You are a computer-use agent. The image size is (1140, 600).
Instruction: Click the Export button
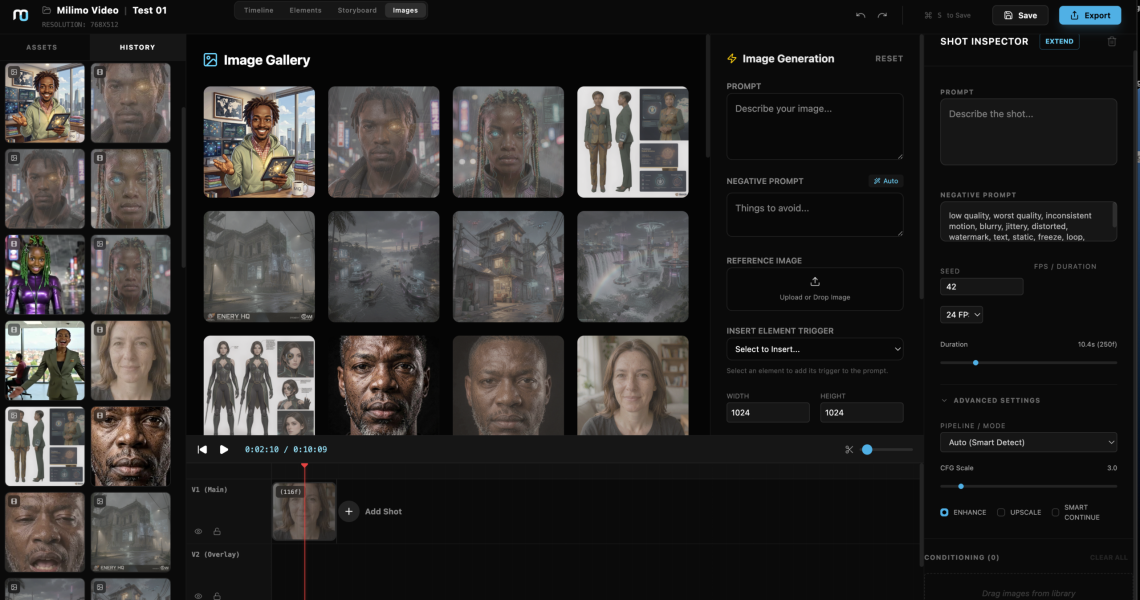pos(1089,15)
